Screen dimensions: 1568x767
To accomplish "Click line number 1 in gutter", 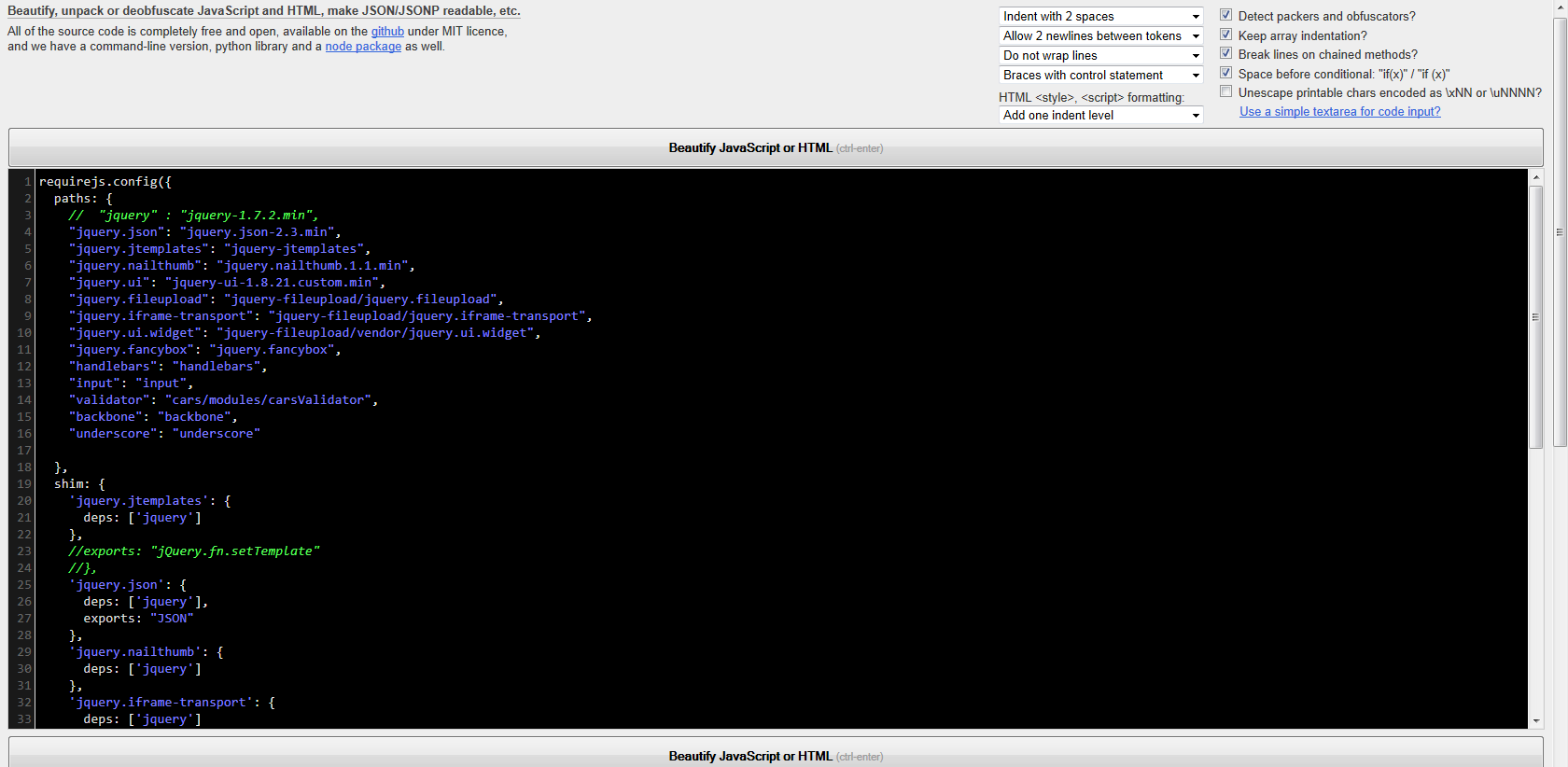I will pos(28,181).
